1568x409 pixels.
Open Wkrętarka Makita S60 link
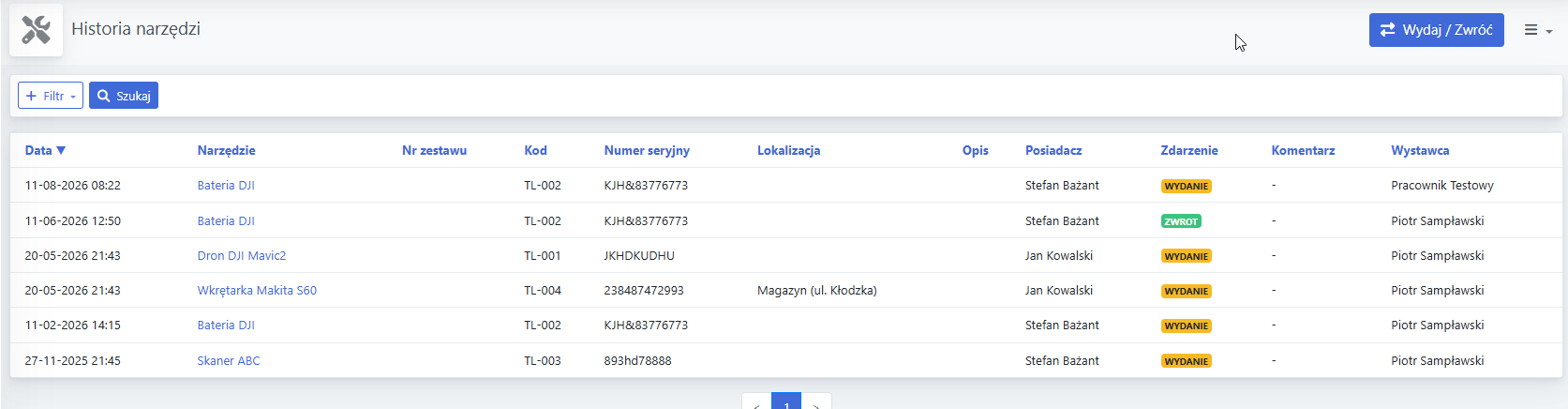[x=257, y=290]
